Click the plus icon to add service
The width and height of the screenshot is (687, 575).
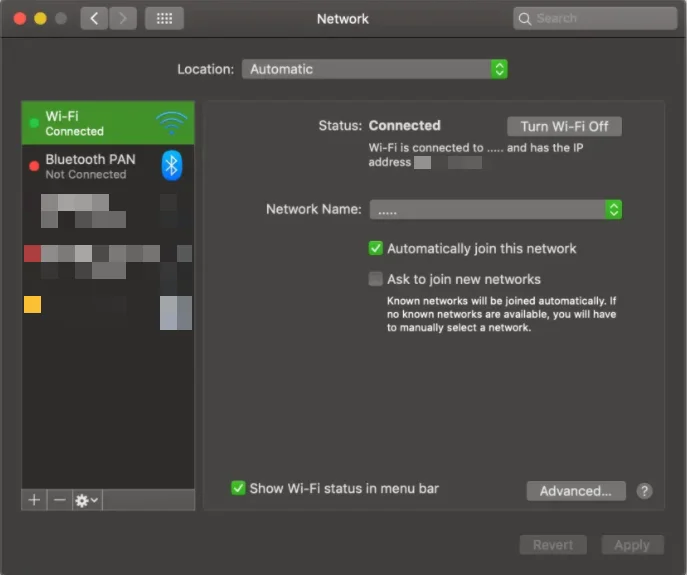point(34,500)
